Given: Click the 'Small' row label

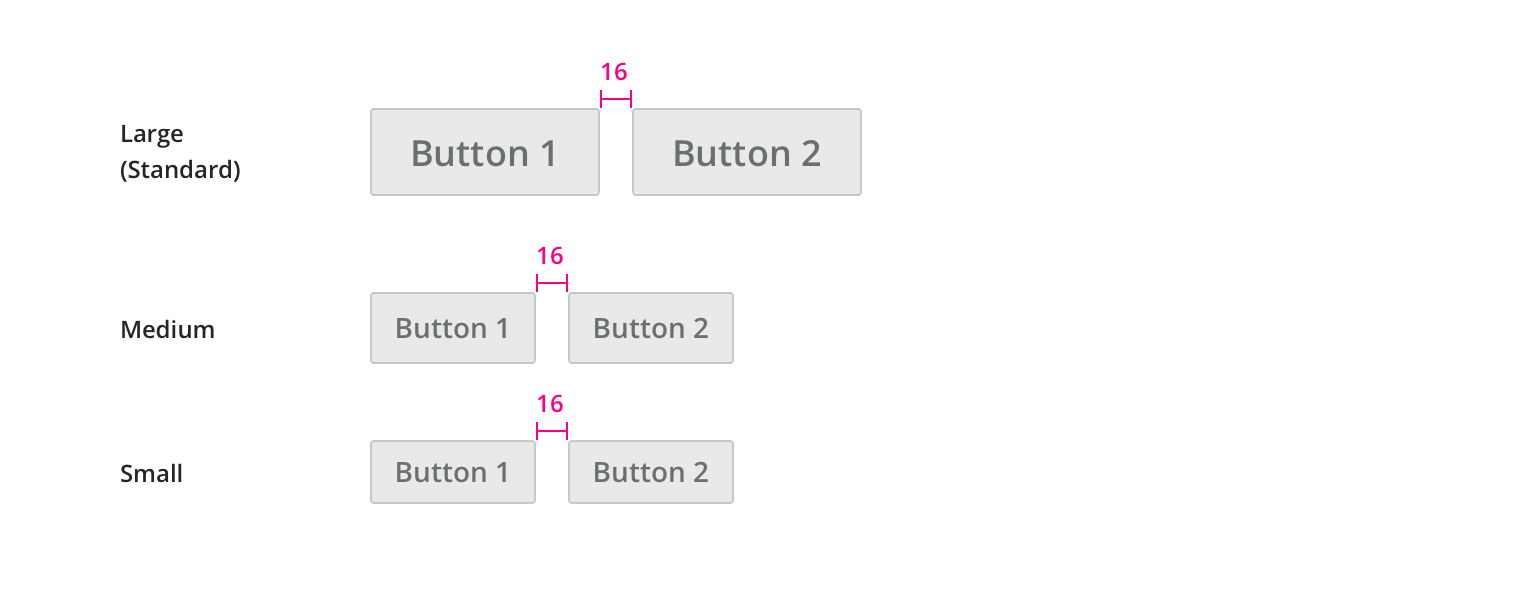Looking at the screenshot, I should 151,473.
